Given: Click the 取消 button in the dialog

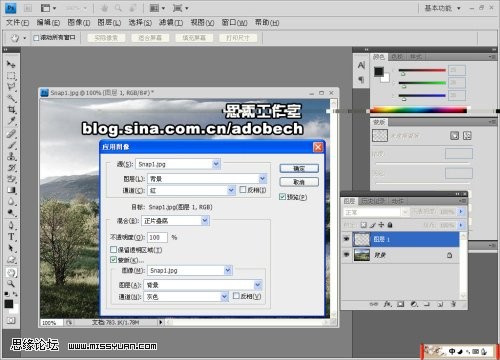Looking at the screenshot, I should [x=299, y=182].
